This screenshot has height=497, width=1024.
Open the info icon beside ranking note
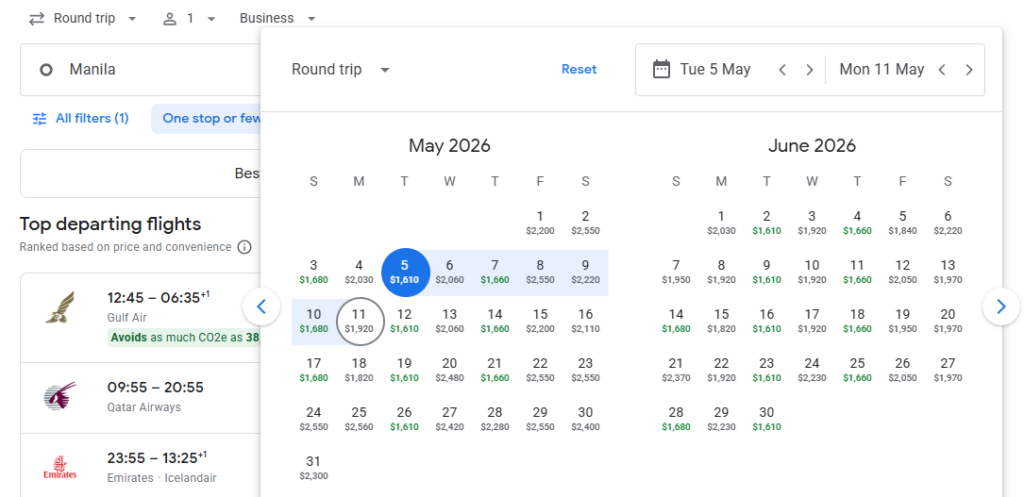coord(244,247)
